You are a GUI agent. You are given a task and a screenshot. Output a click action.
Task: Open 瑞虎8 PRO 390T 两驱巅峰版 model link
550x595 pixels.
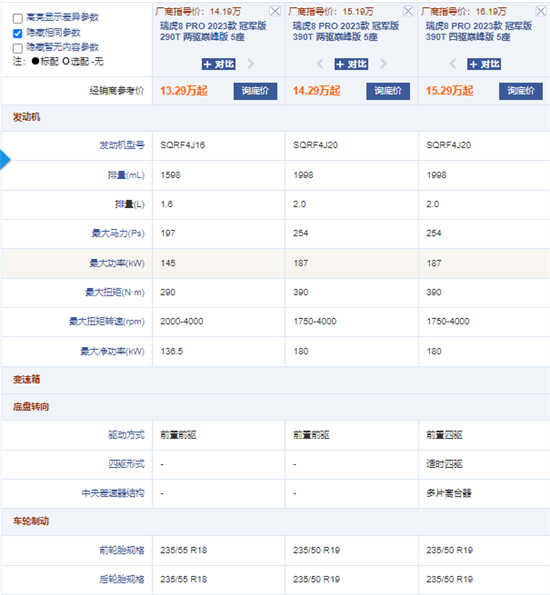(345, 31)
